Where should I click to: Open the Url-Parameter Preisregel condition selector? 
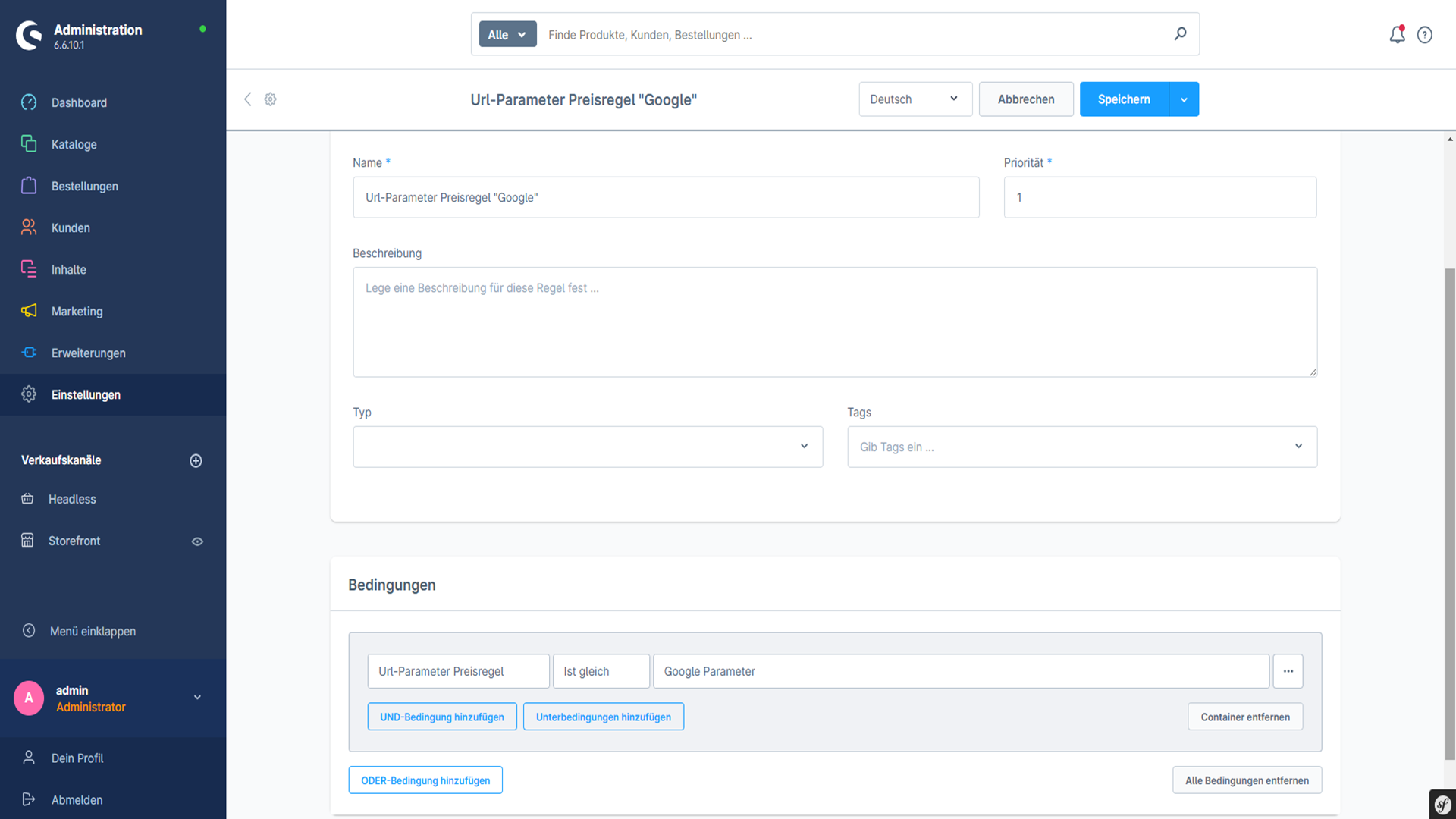[459, 671]
